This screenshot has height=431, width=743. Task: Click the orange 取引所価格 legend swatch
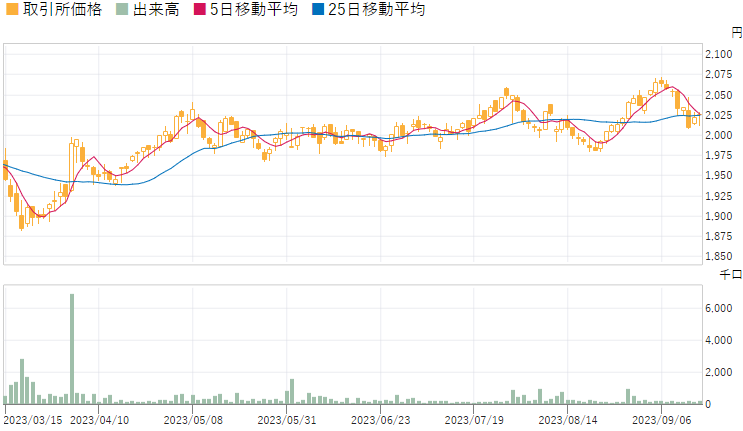(x=12, y=9)
